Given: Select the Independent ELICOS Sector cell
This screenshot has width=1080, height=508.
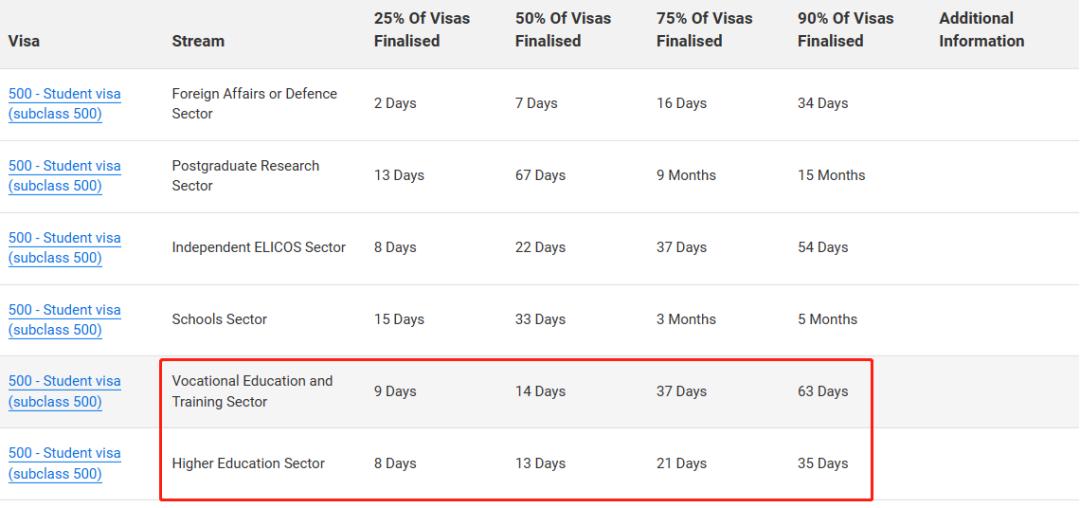Looking at the screenshot, I should pos(259,247).
